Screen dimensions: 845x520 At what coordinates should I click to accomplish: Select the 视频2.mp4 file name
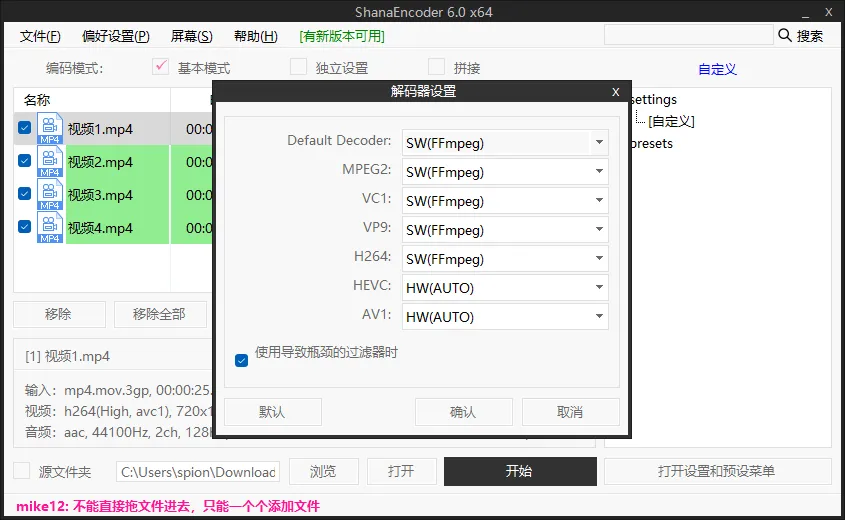tap(100, 162)
